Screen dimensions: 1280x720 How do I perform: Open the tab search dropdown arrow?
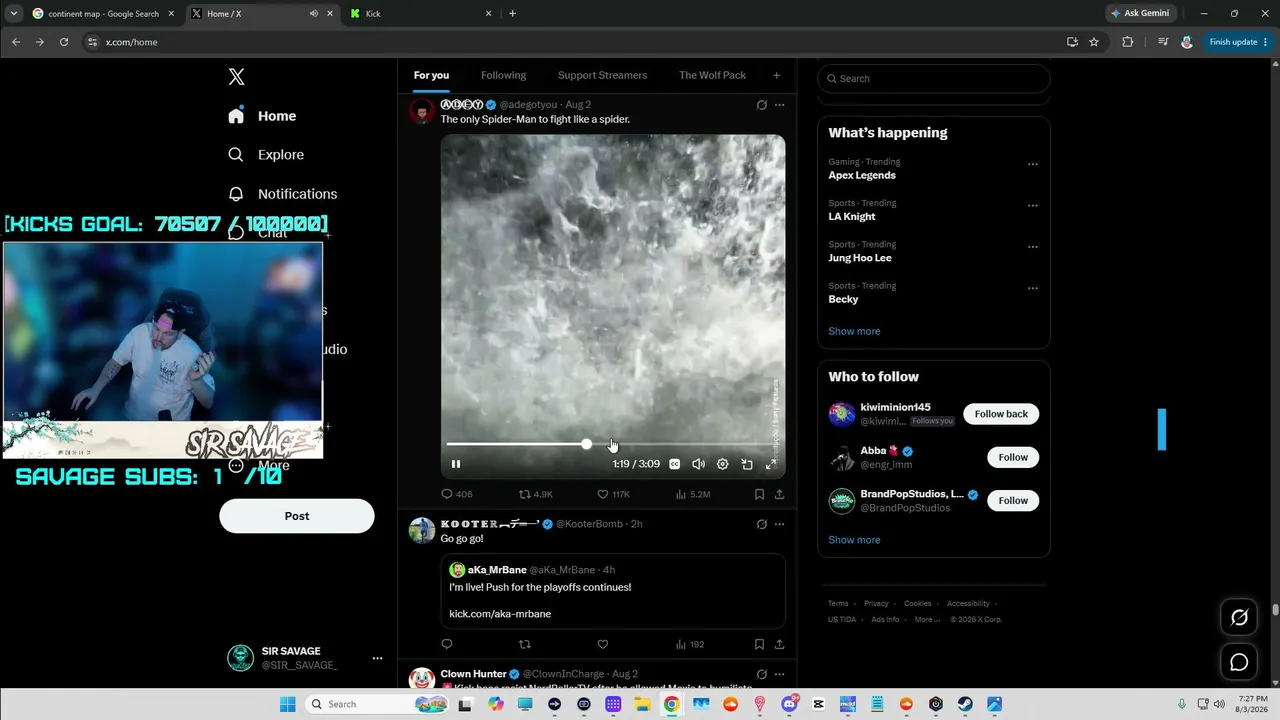coord(13,14)
